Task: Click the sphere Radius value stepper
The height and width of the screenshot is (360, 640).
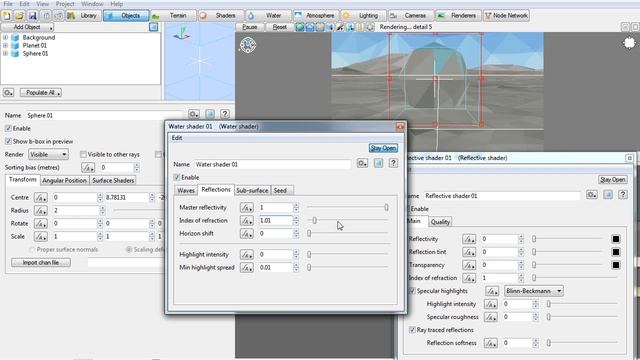Action: point(102,211)
